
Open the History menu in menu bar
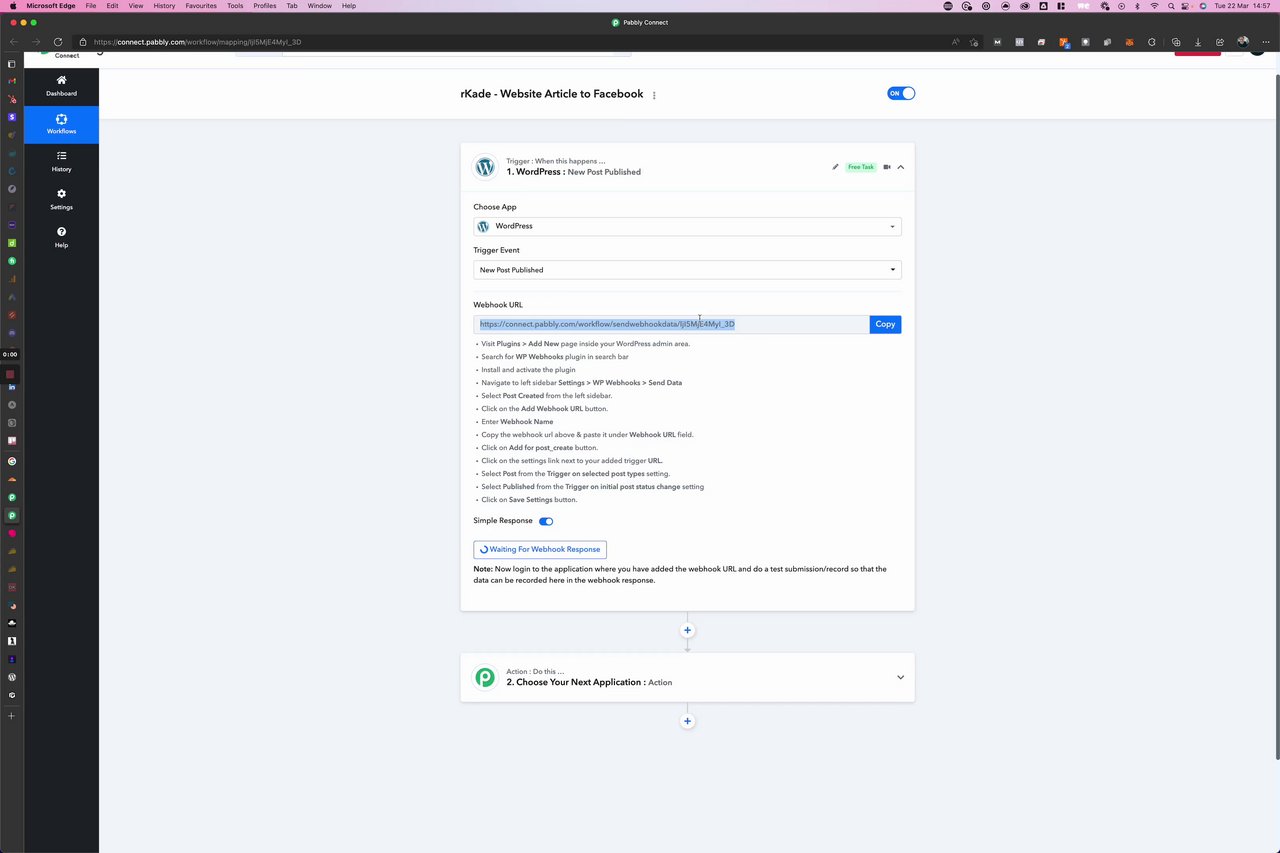click(x=164, y=6)
